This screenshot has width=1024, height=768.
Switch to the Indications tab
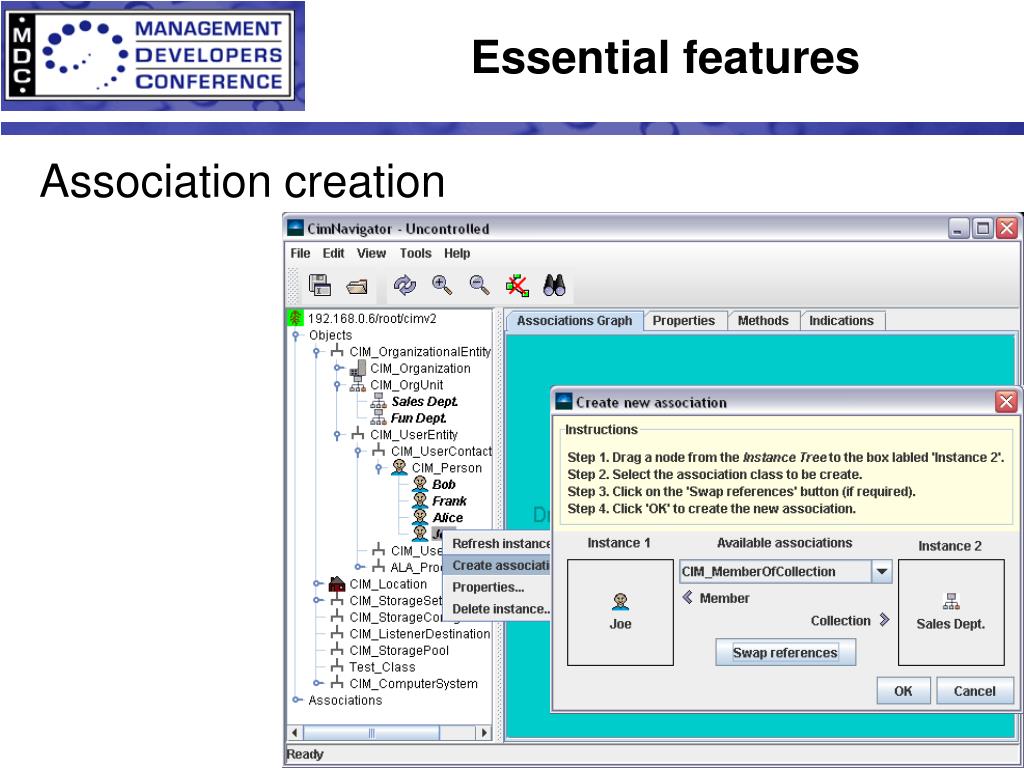point(841,321)
